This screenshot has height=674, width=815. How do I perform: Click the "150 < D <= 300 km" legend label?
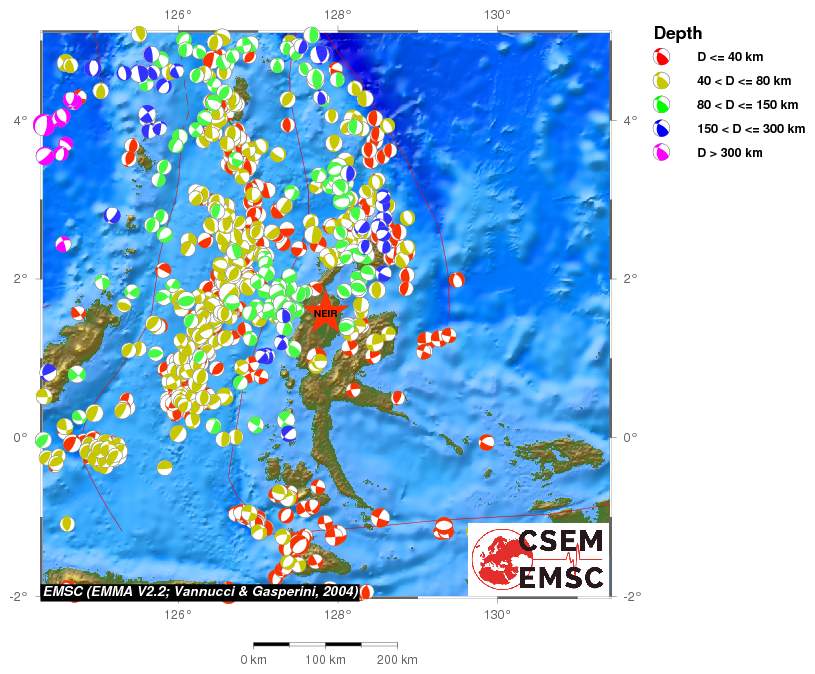(x=751, y=129)
